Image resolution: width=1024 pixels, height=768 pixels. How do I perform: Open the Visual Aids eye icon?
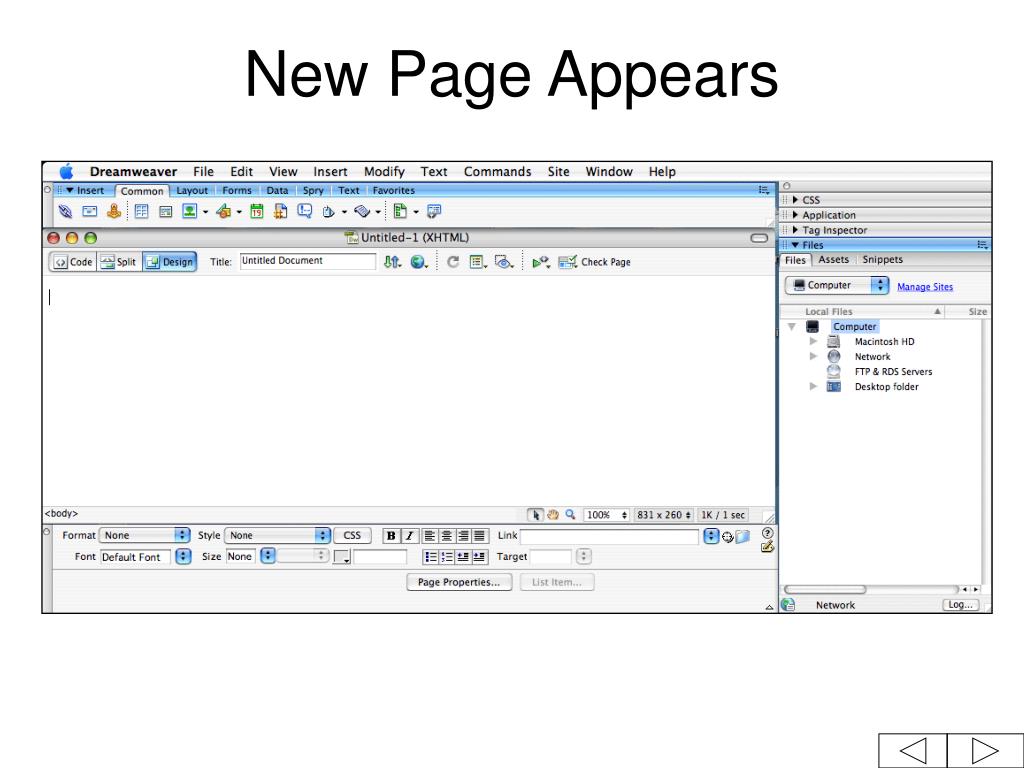[x=504, y=262]
